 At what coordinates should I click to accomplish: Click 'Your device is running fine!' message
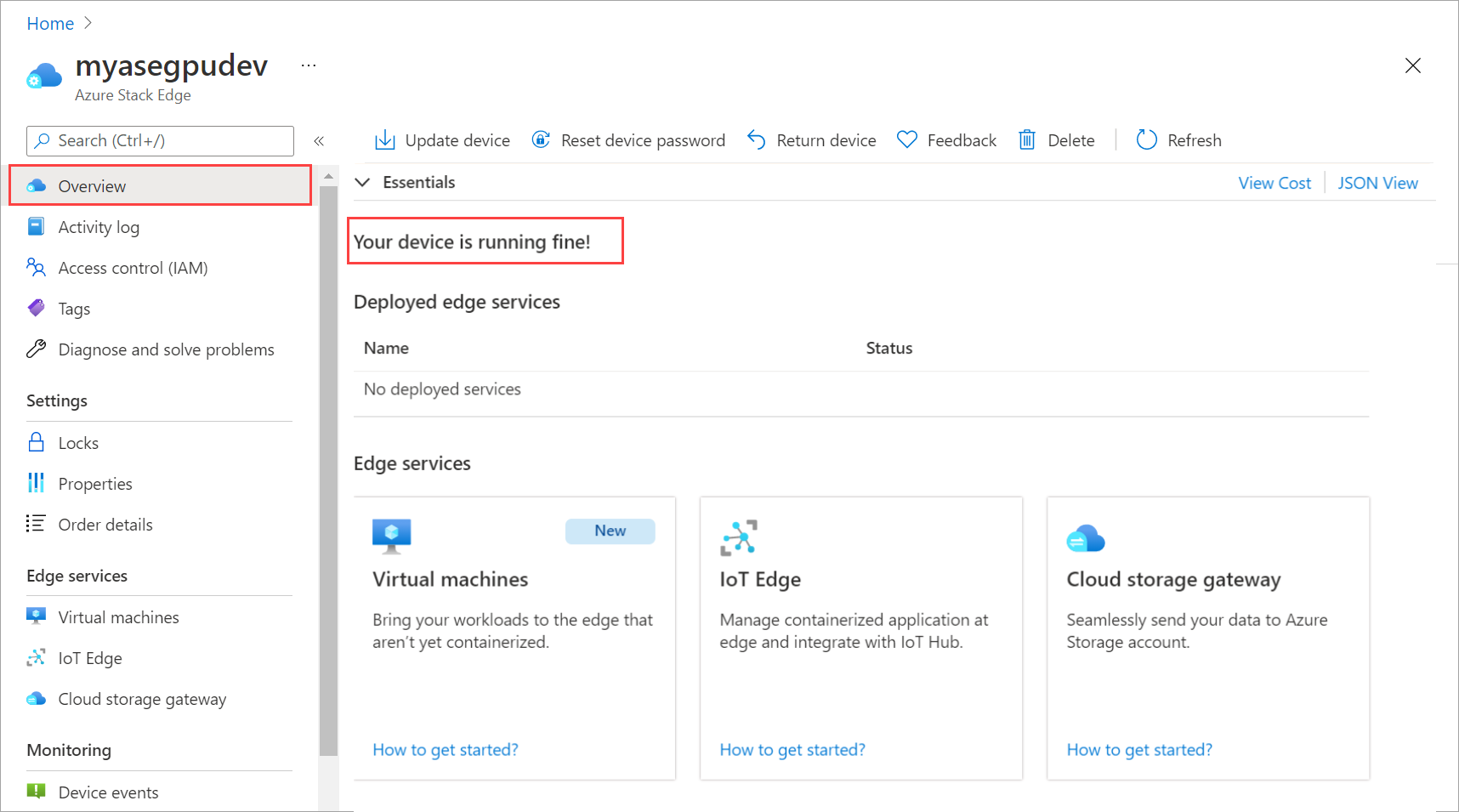point(472,241)
